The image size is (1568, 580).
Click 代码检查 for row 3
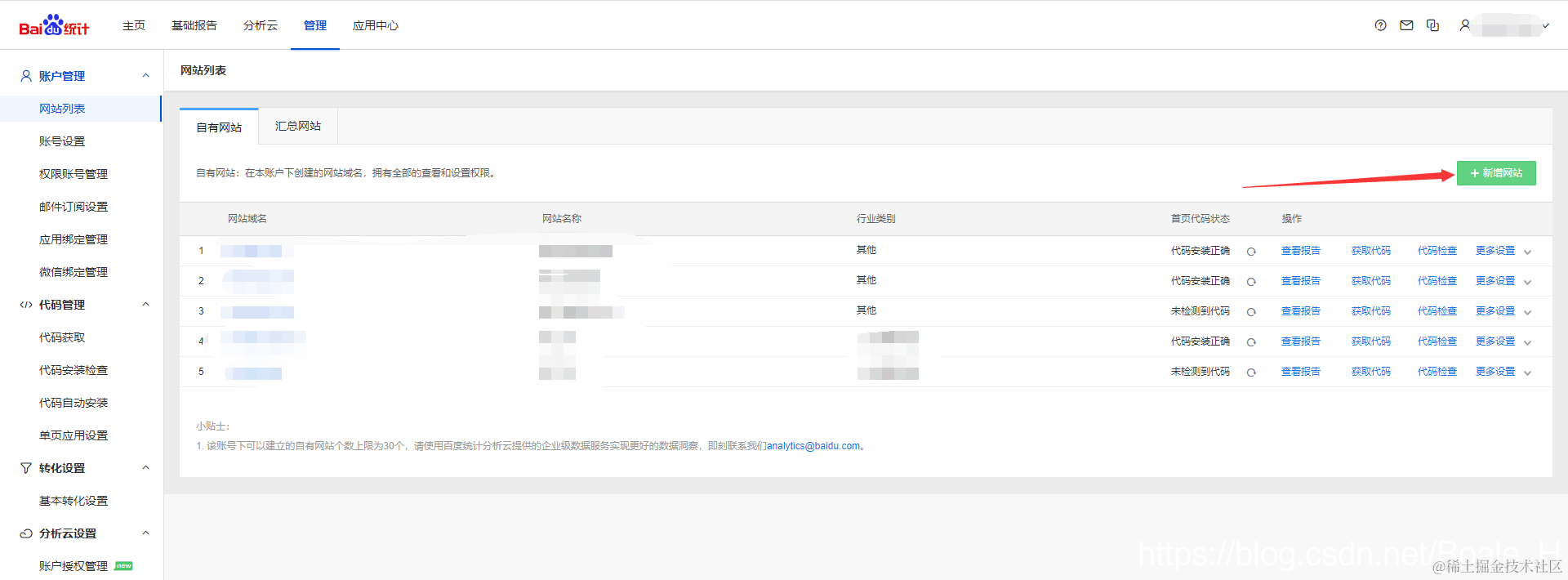(x=1437, y=311)
